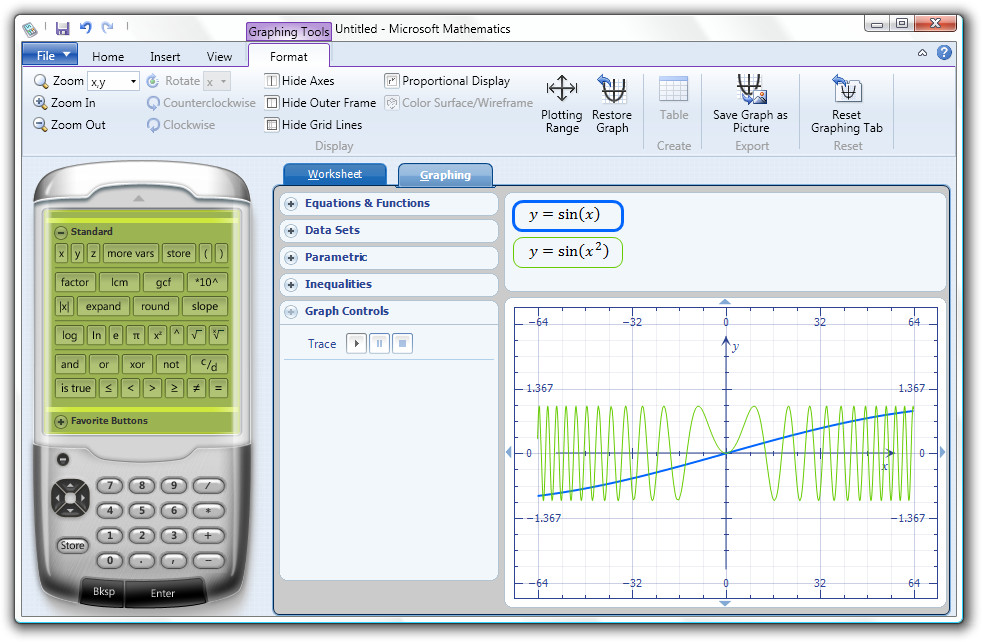The height and width of the screenshot is (642, 982).
Task: Pan the graph down with arrow
Action: [725, 603]
